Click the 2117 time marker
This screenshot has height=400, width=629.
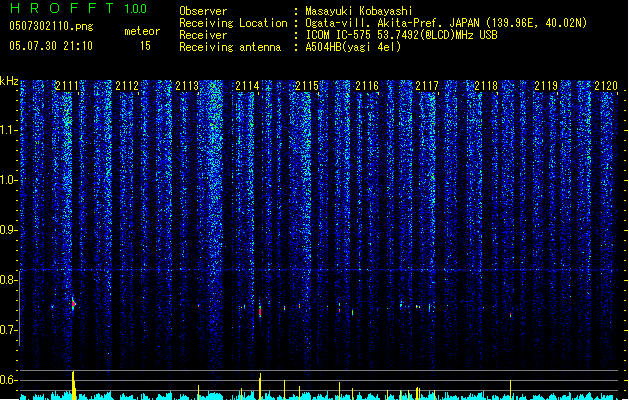click(x=427, y=86)
